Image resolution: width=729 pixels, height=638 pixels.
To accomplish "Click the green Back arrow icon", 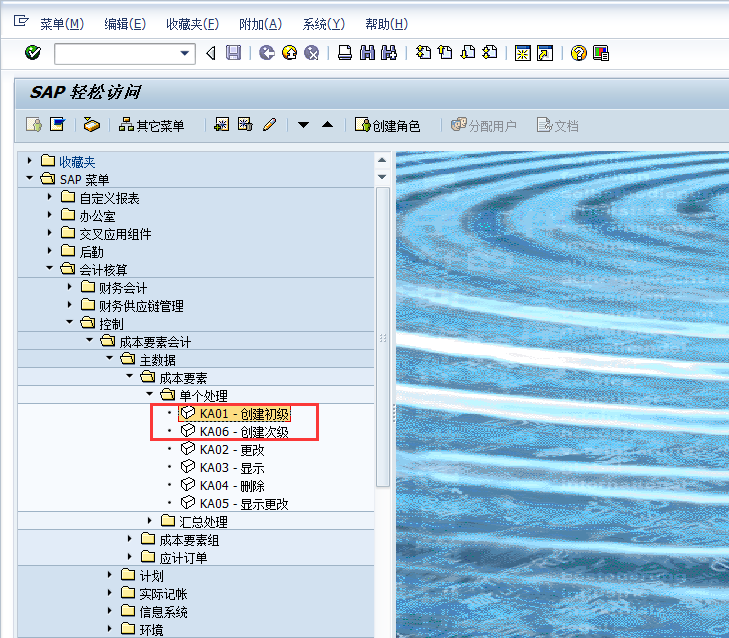I will tap(267, 53).
